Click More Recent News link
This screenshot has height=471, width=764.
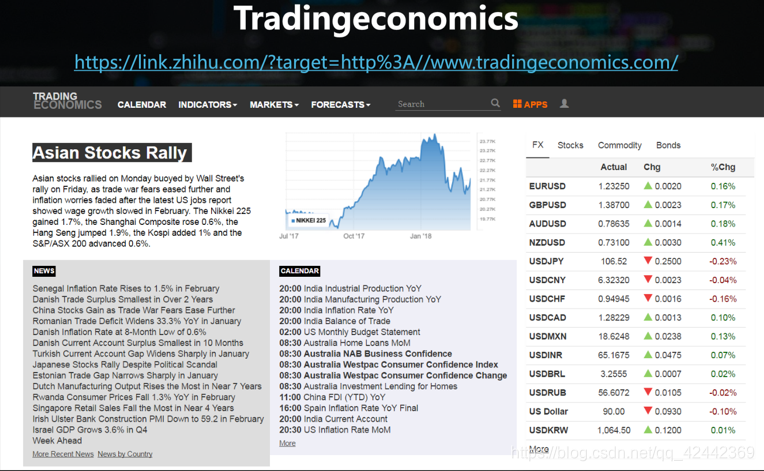pos(63,454)
